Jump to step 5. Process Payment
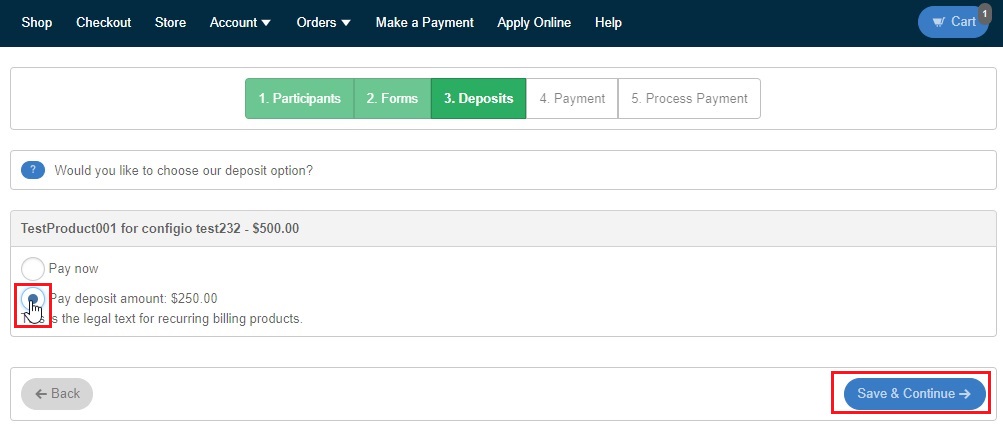 [x=689, y=98]
